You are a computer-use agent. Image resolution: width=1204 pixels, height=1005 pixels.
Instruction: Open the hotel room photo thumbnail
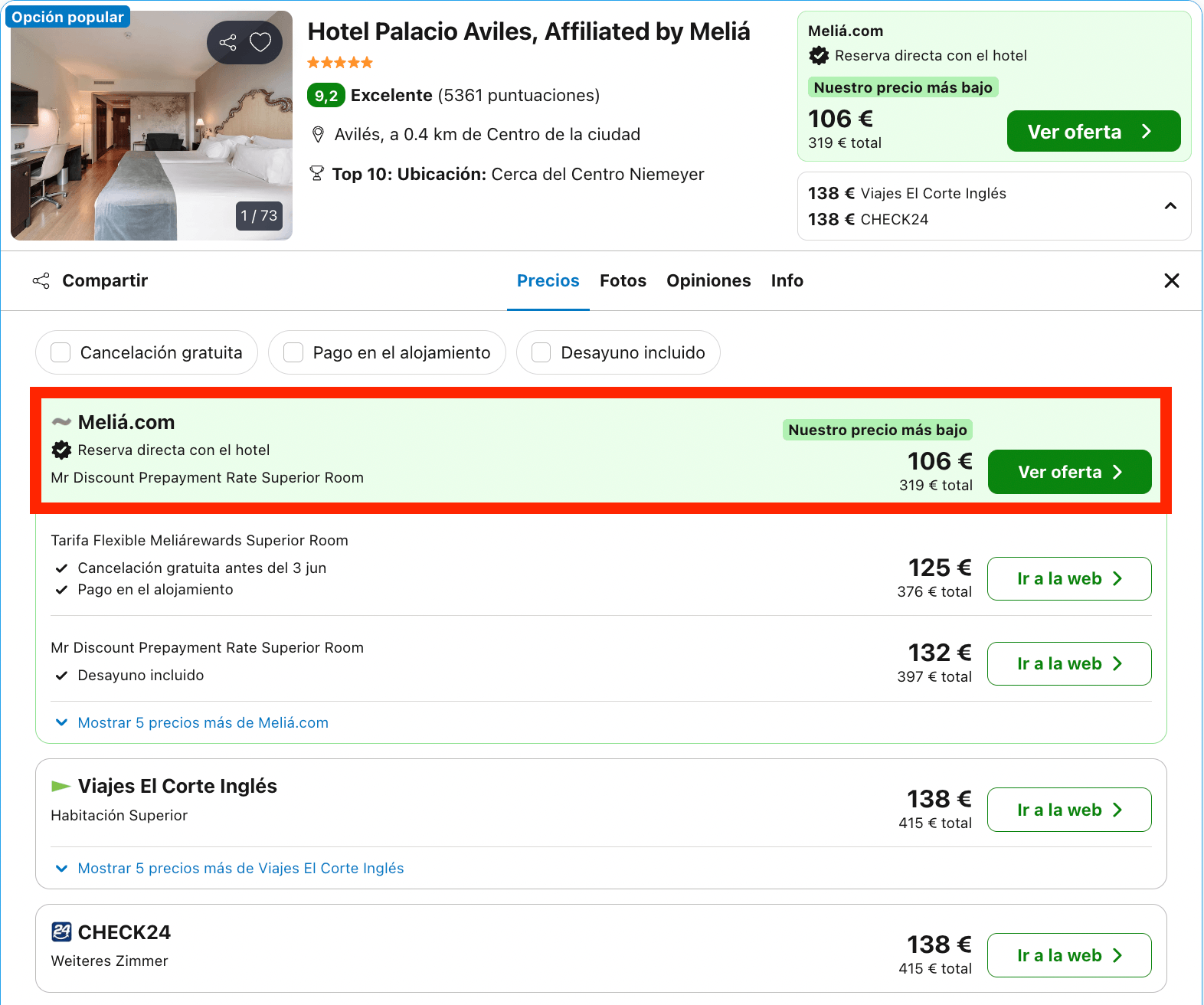point(152,126)
